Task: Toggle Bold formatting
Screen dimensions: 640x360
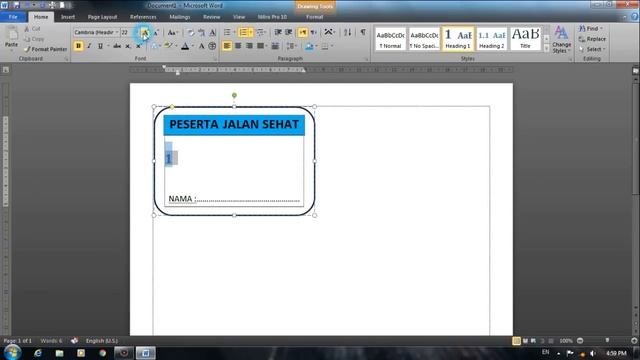Action: point(78,46)
